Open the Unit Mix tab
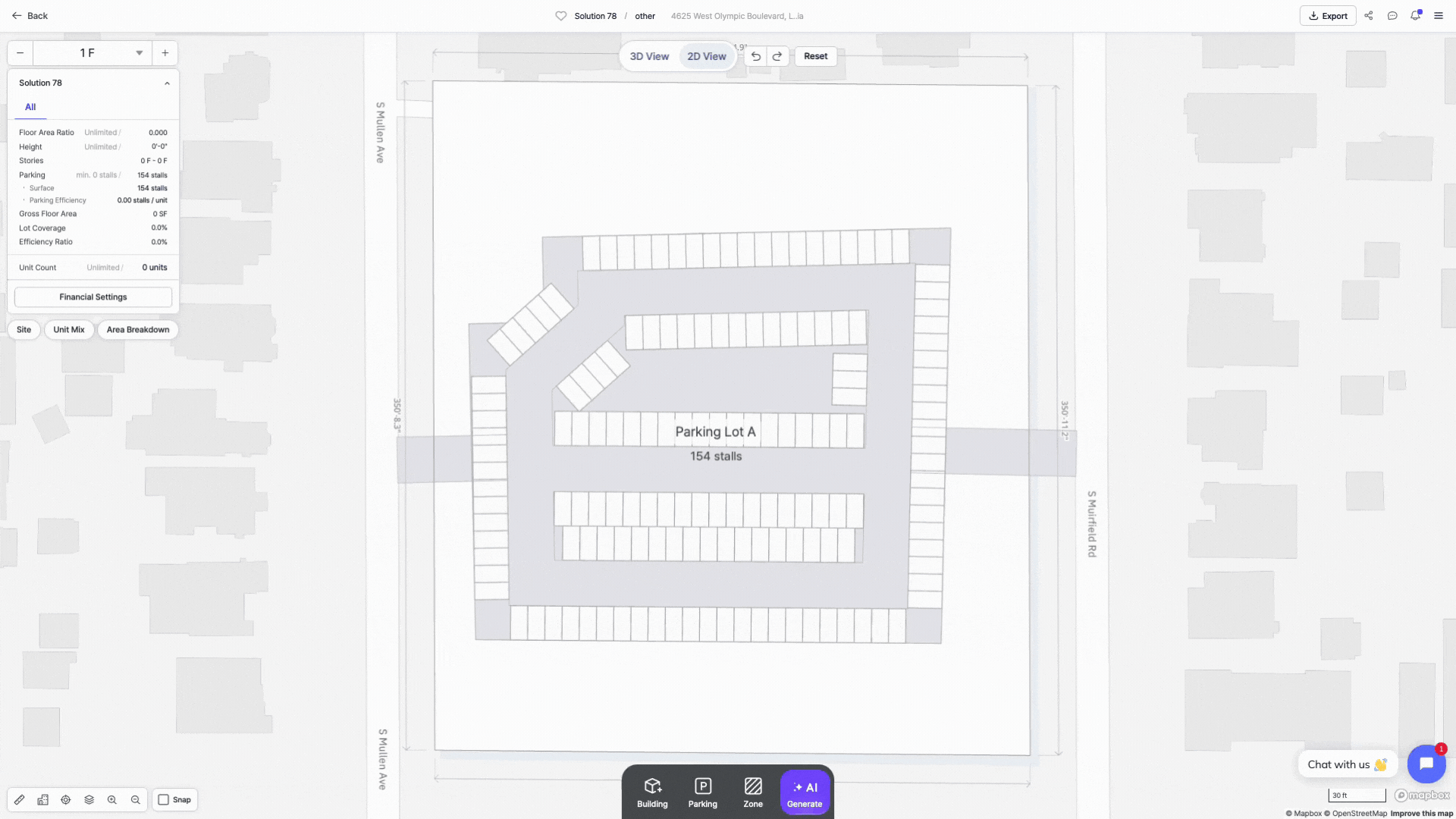Image resolution: width=1456 pixels, height=819 pixels. (69, 330)
